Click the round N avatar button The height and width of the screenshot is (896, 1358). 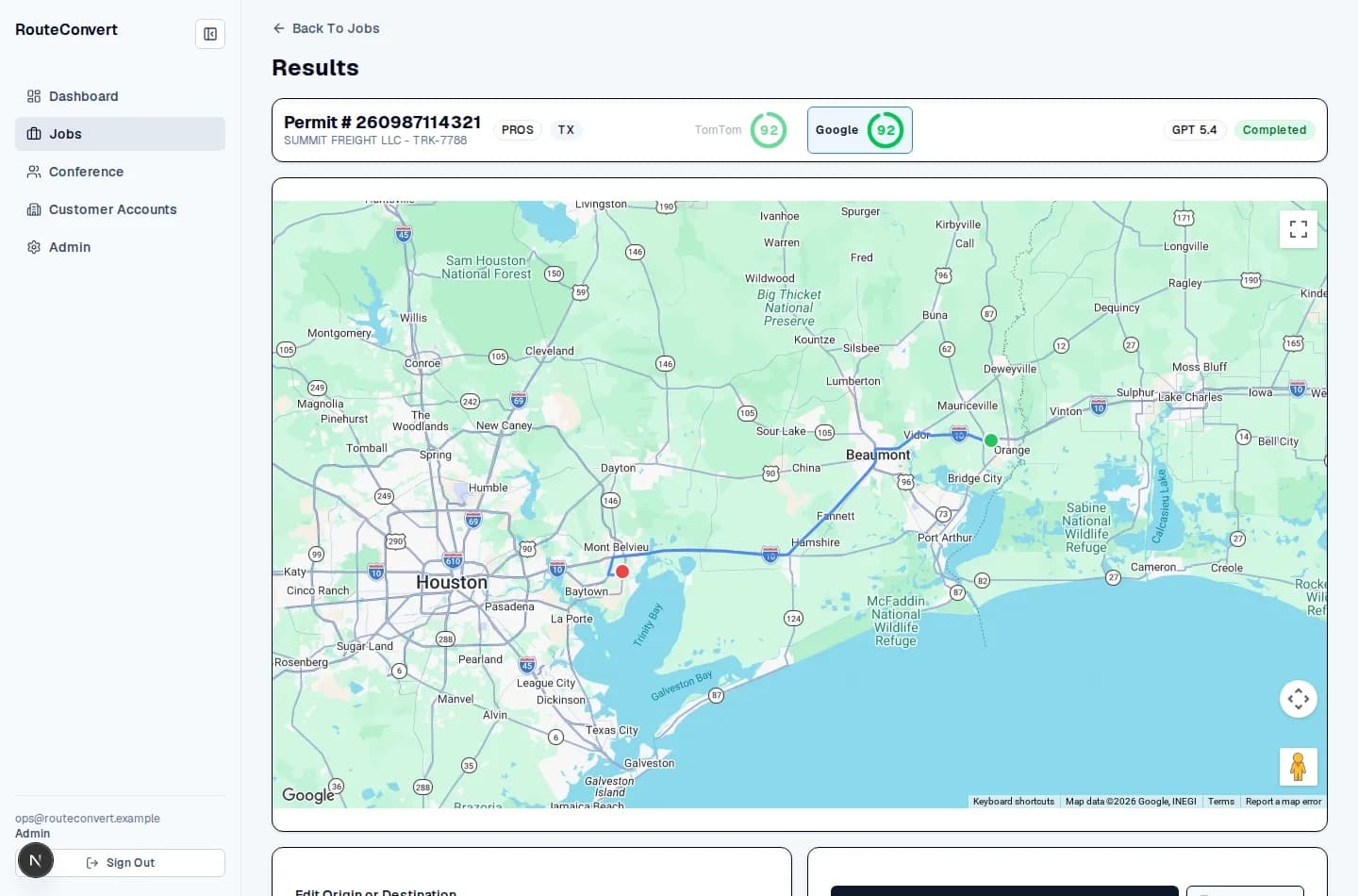click(36, 860)
